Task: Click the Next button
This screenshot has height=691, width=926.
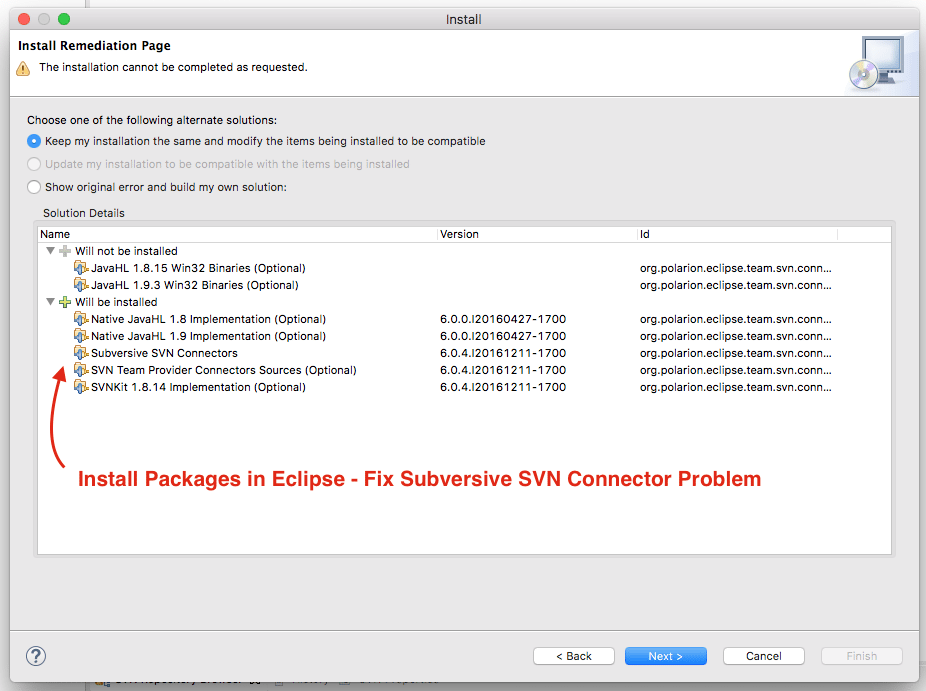Action: pos(666,656)
